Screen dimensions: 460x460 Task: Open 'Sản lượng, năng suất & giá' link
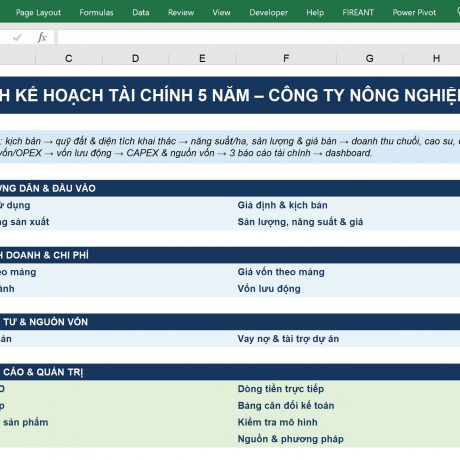pyautogui.click(x=300, y=222)
